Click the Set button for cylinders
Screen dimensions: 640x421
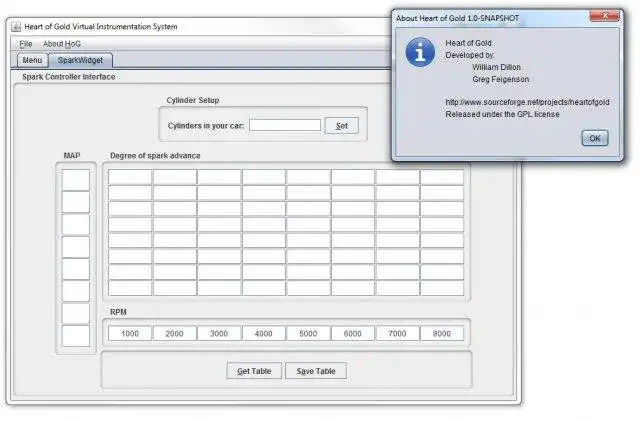click(342, 126)
